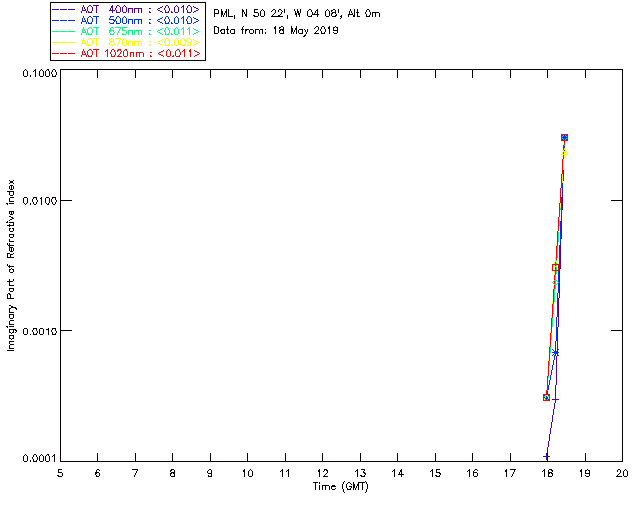Click the 0.1000 y-axis tick label
This screenshot has width=640, height=512.
(39, 73)
